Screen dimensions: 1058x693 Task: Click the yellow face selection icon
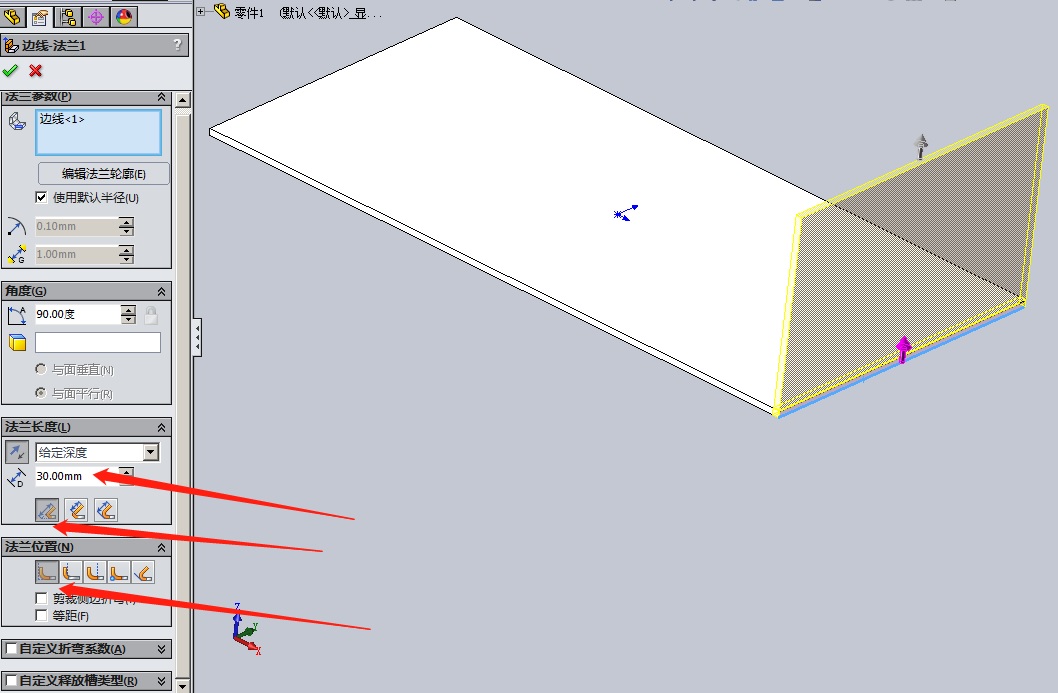pyautogui.click(x=18, y=342)
